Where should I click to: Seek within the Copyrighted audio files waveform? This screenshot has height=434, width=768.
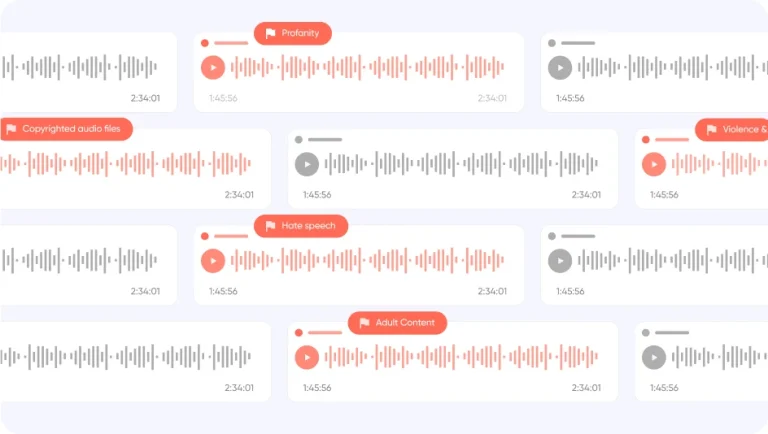tap(125, 164)
